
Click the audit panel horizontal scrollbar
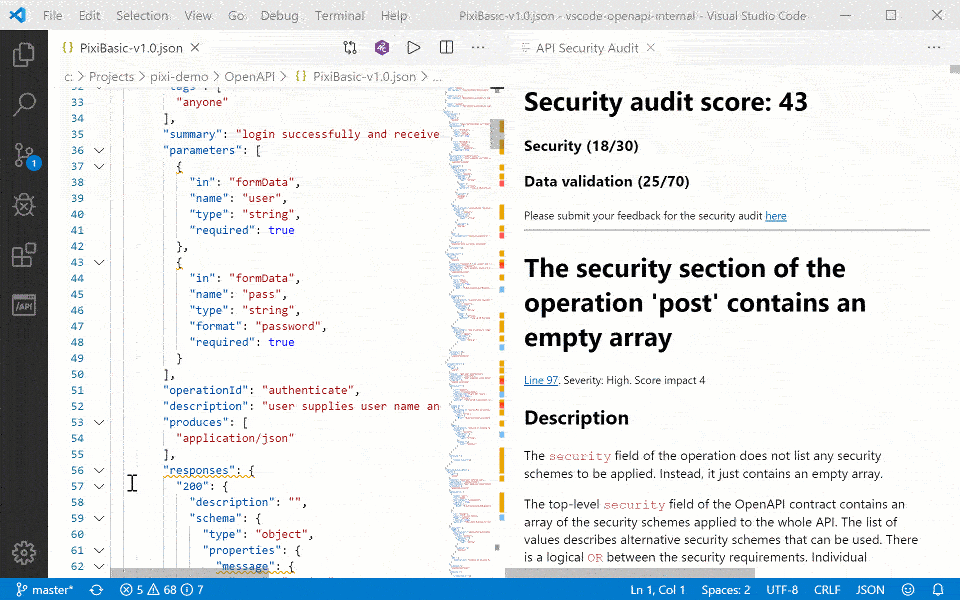pos(630,573)
